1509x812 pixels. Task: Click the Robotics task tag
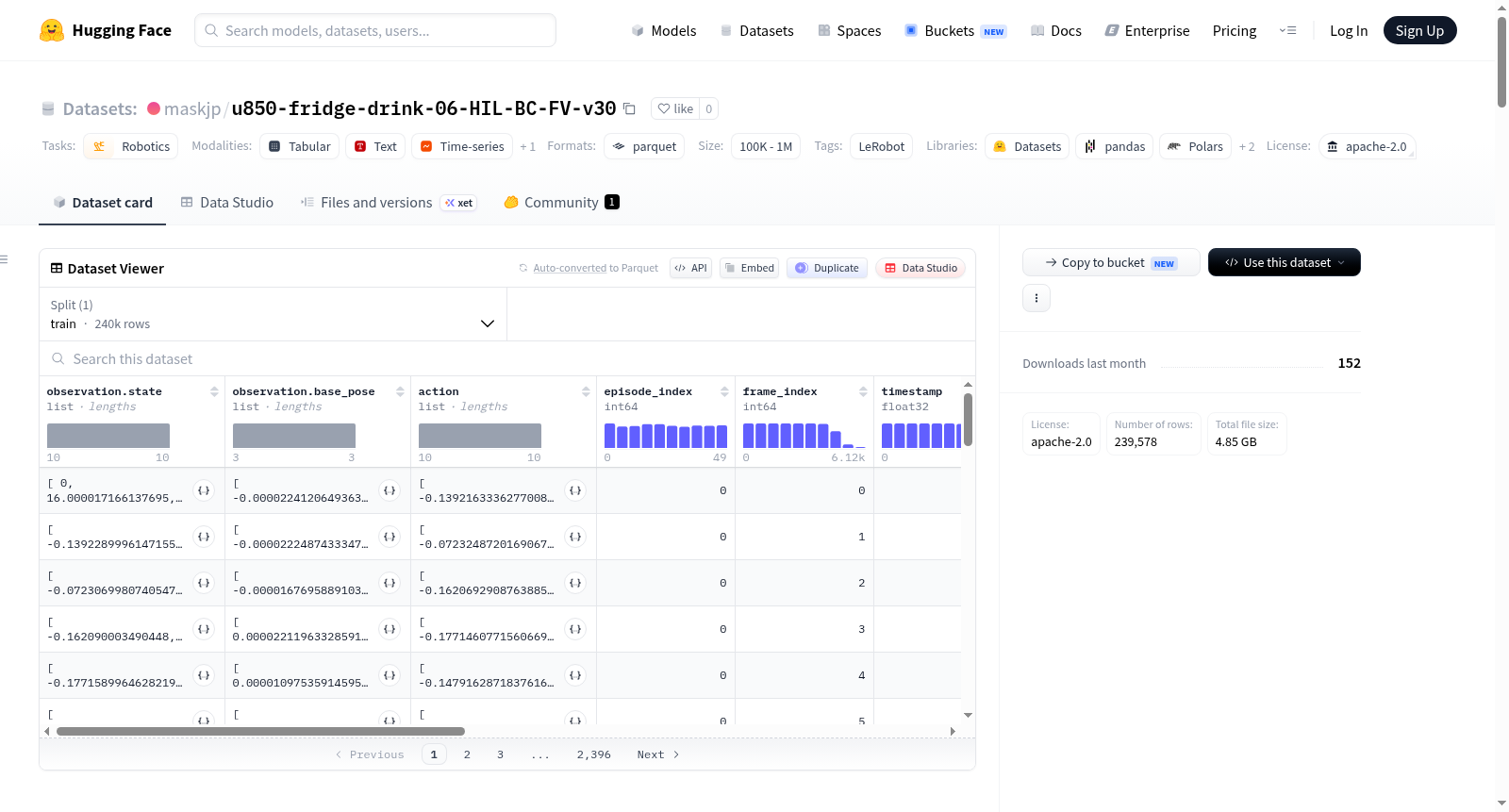(130, 146)
